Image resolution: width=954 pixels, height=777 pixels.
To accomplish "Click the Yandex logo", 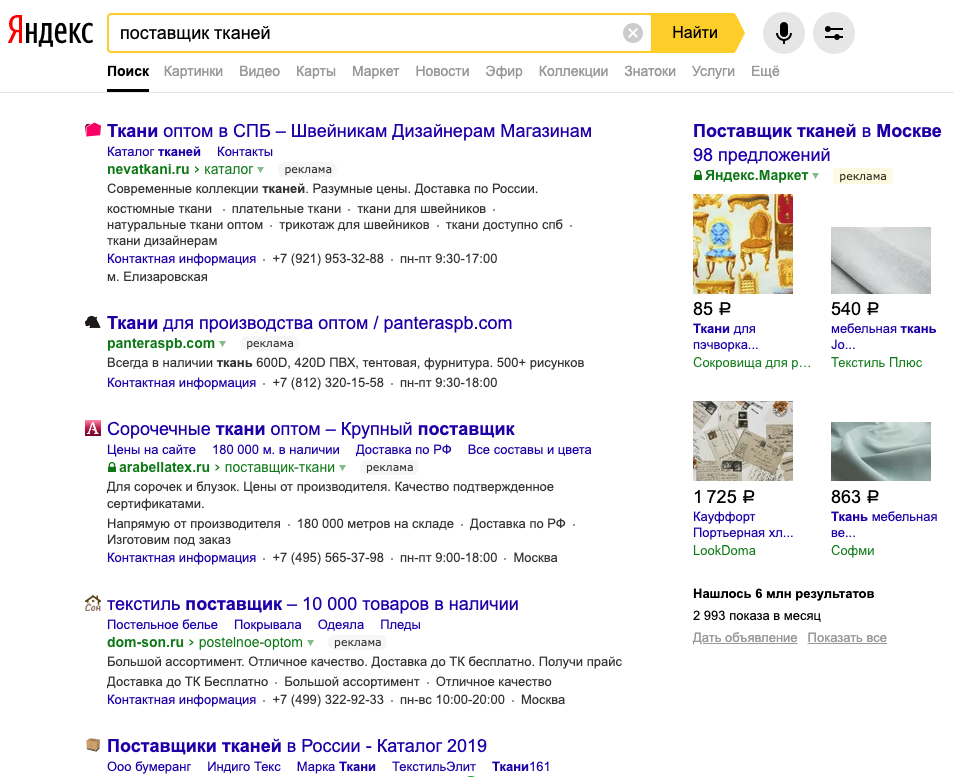I will point(50,30).
